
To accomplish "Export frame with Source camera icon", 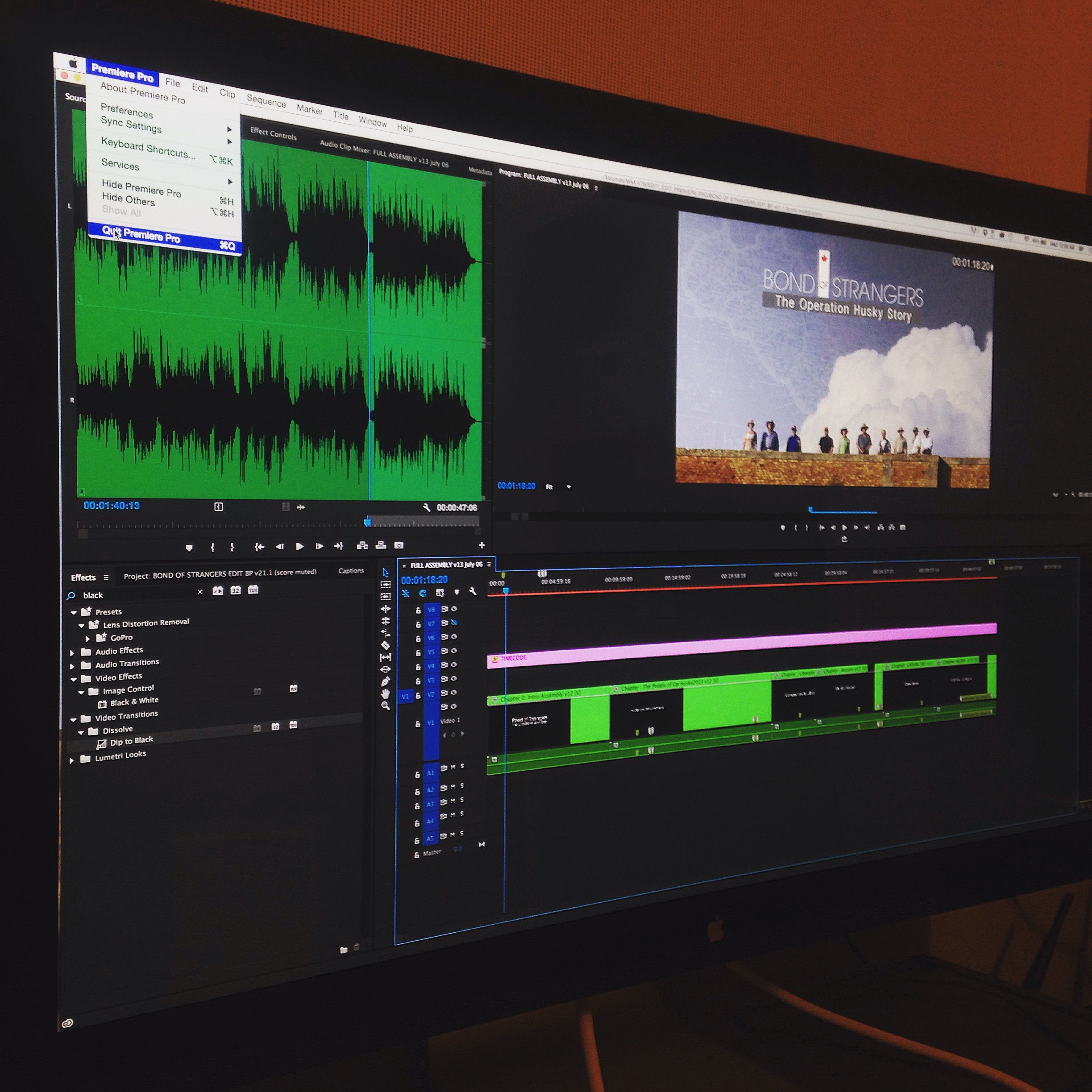I will 399,545.
